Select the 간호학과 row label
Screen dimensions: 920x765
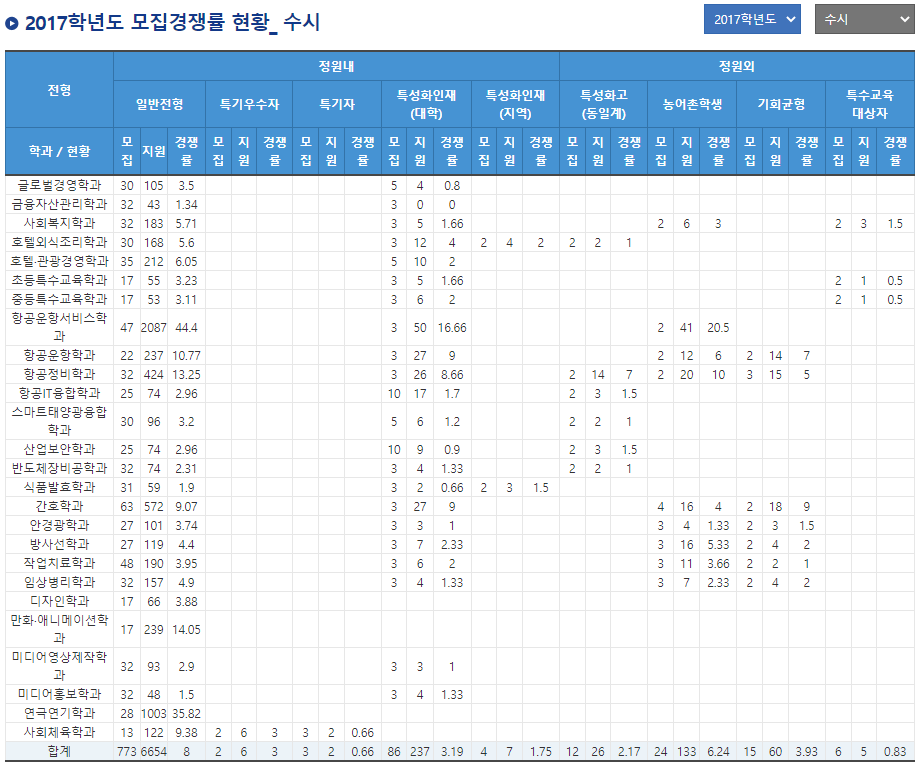[x=59, y=506]
